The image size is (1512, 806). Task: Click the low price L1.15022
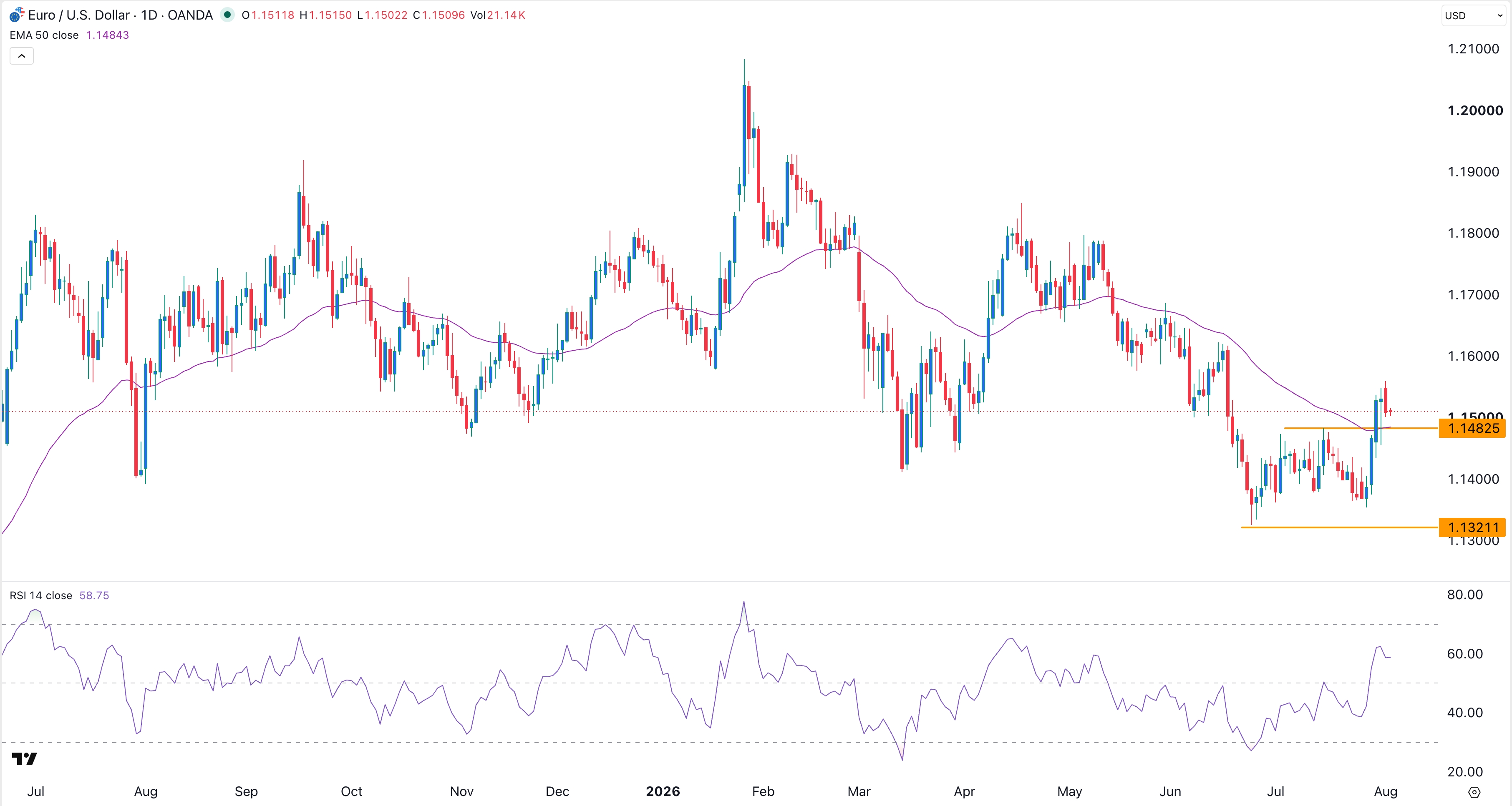382,15
